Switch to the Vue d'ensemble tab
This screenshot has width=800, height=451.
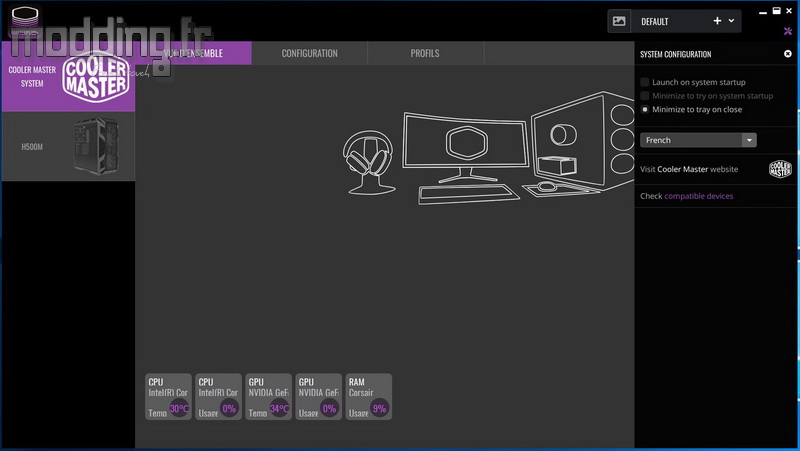tap(193, 53)
